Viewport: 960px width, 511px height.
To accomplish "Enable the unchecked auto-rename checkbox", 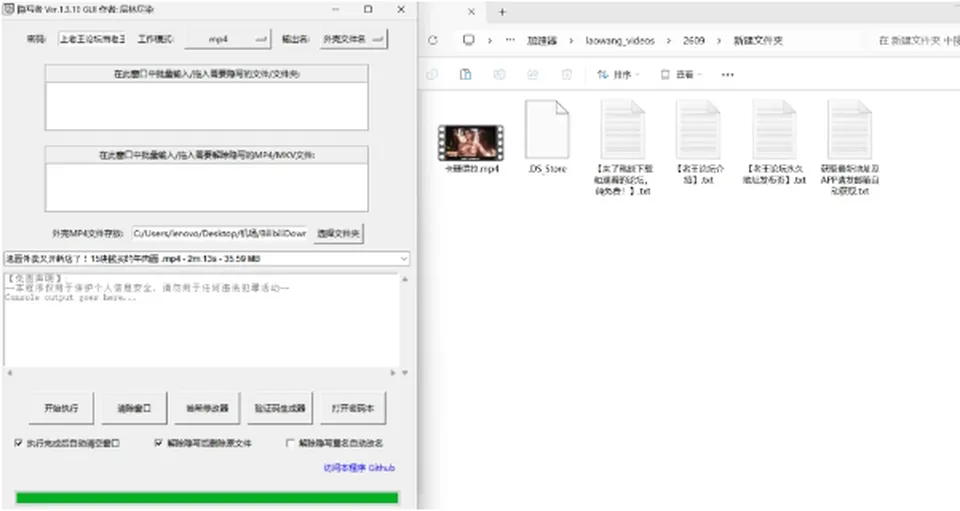I will (290, 442).
